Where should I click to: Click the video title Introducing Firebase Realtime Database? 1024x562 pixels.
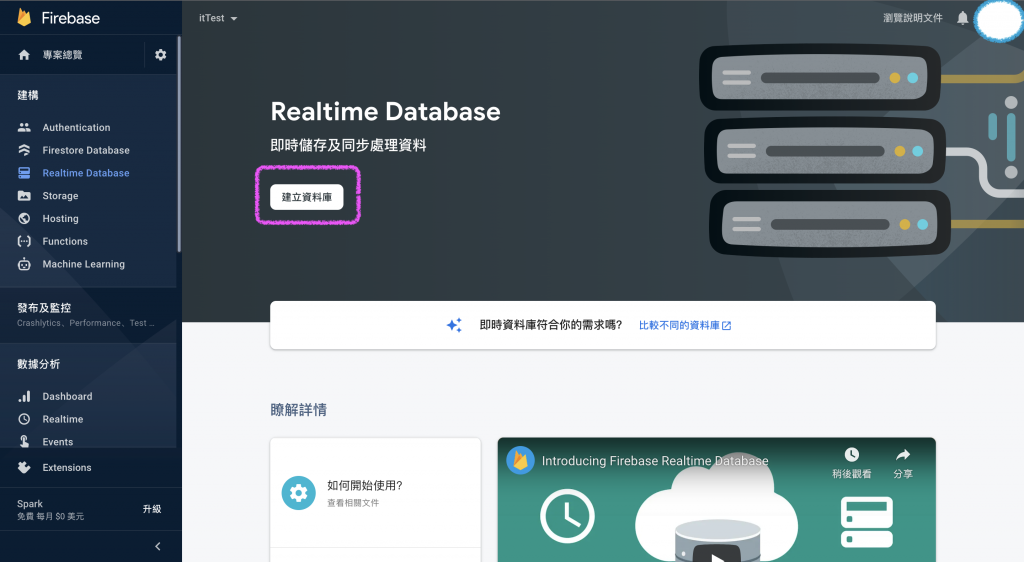pos(655,461)
